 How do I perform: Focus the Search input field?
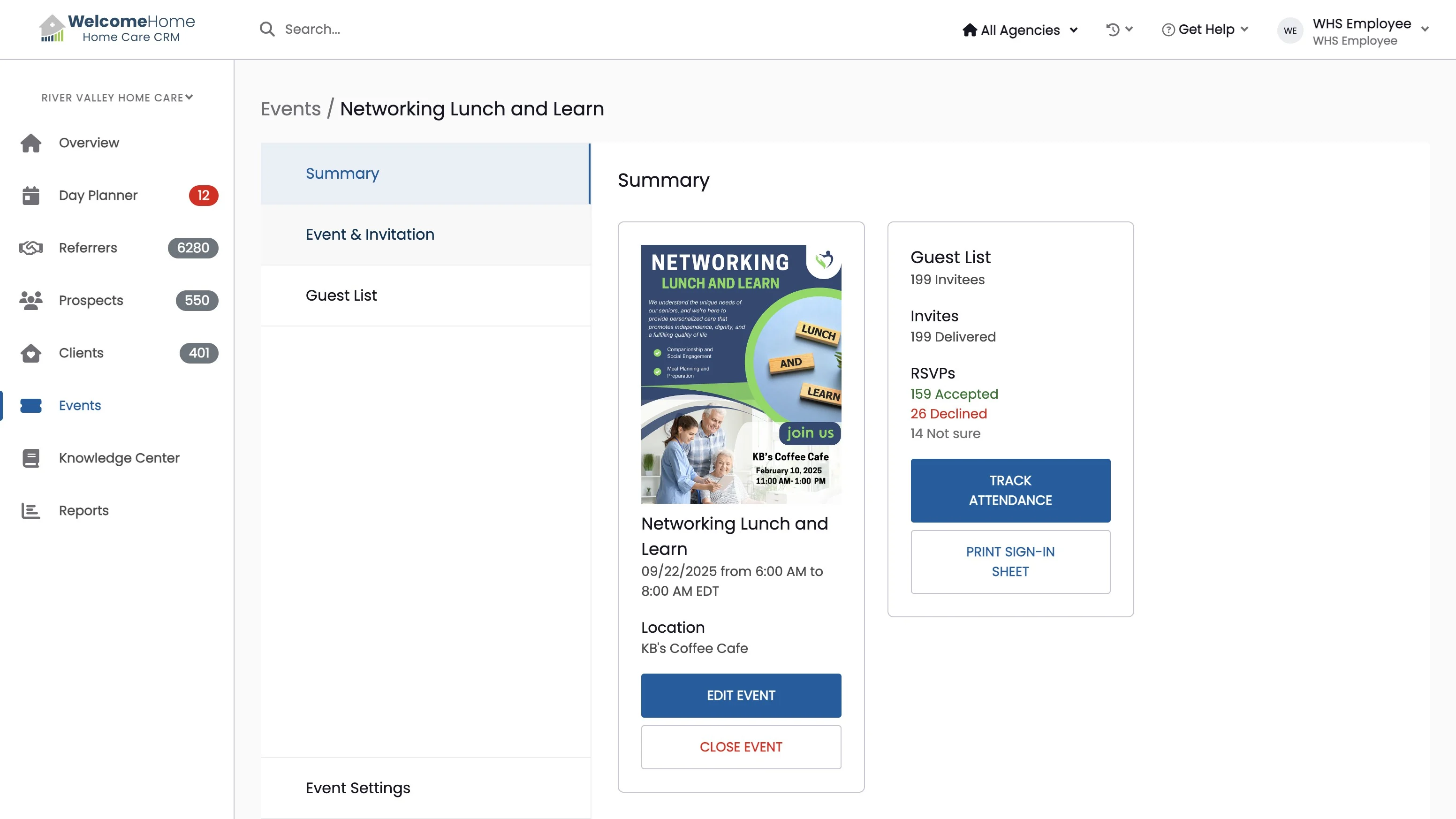click(395, 30)
